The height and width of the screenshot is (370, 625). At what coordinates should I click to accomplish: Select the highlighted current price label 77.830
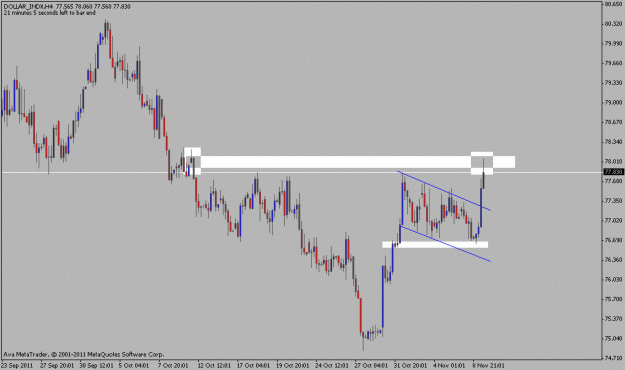pos(613,172)
